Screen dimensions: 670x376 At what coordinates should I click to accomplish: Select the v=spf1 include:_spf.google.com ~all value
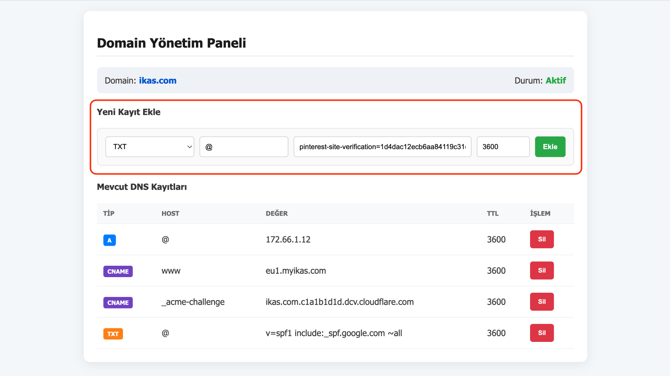[x=334, y=333]
